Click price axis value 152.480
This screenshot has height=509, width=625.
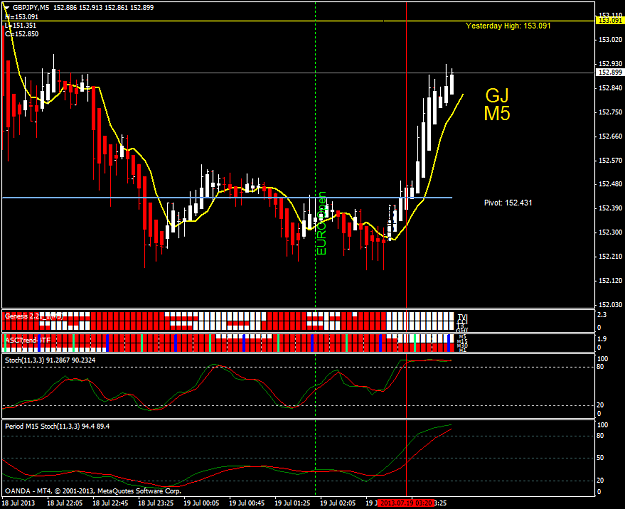coord(610,184)
